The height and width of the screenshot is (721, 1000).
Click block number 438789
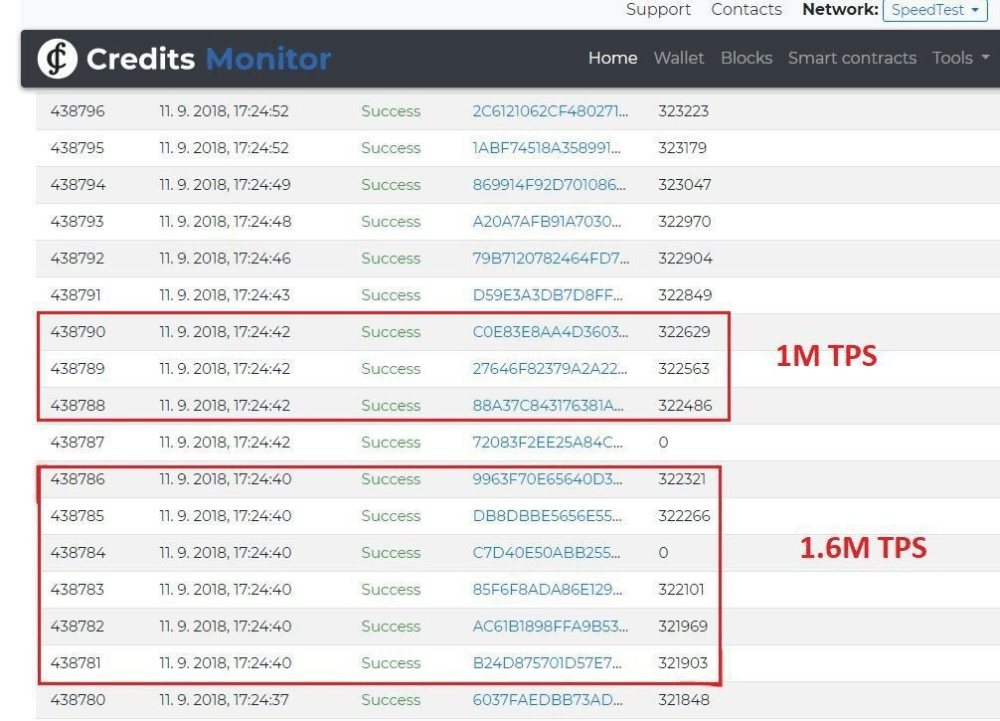click(x=77, y=369)
